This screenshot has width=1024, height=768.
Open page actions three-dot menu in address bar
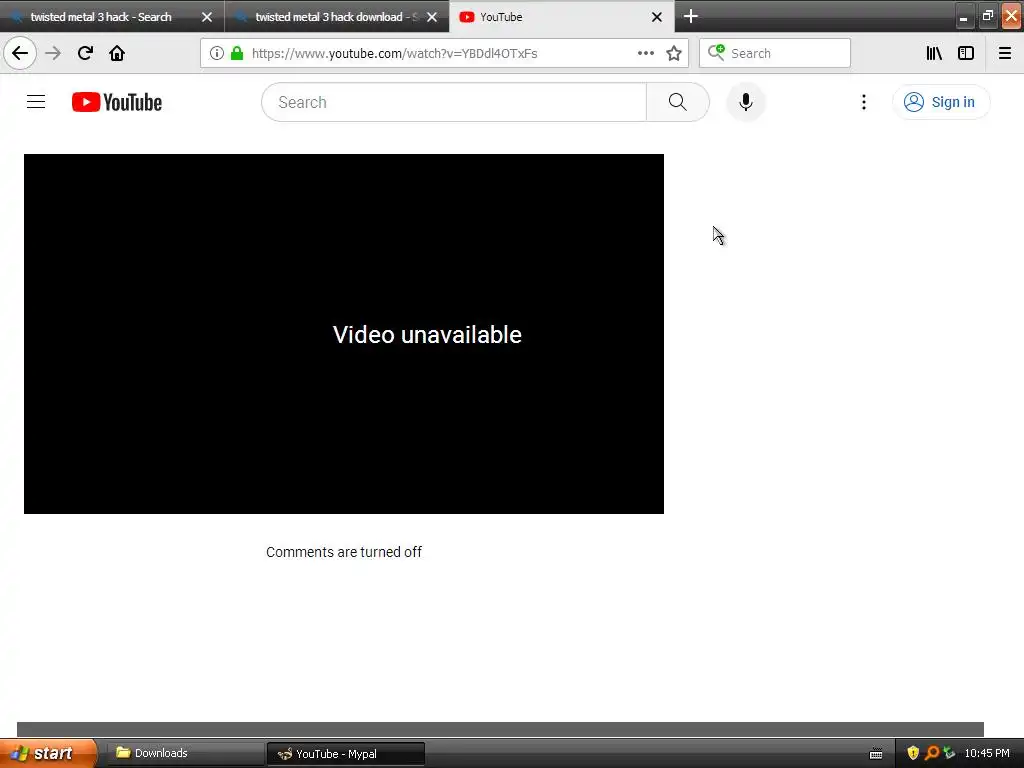coord(646,53)
